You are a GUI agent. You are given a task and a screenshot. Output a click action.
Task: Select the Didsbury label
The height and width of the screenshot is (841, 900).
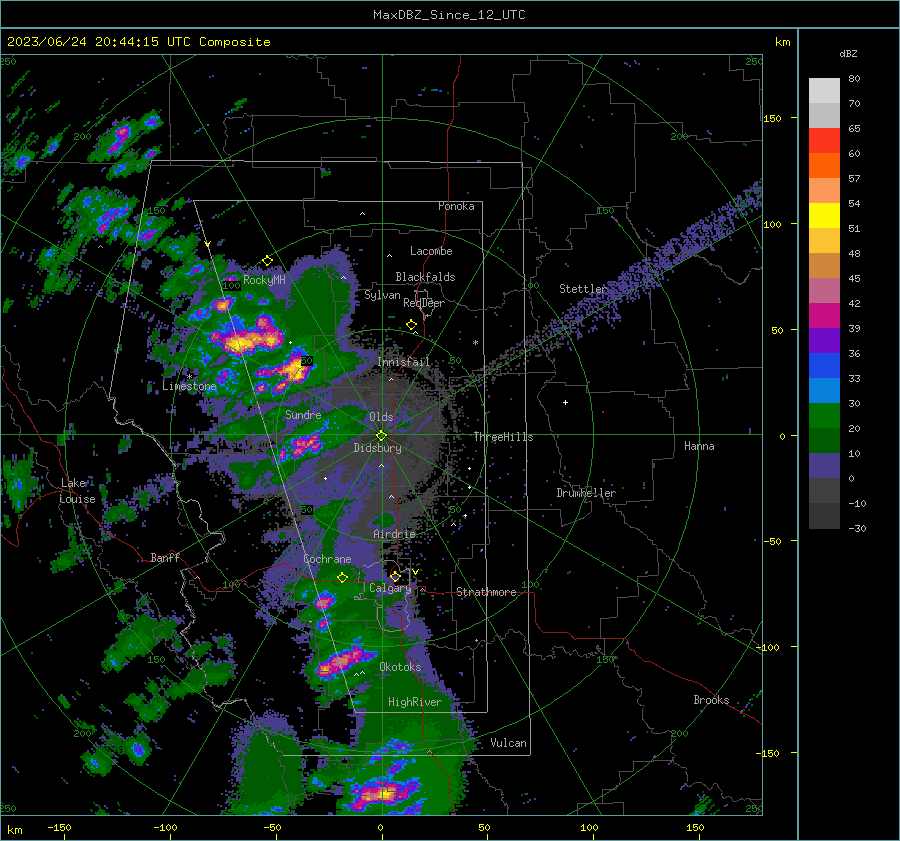tap(377, 448)
